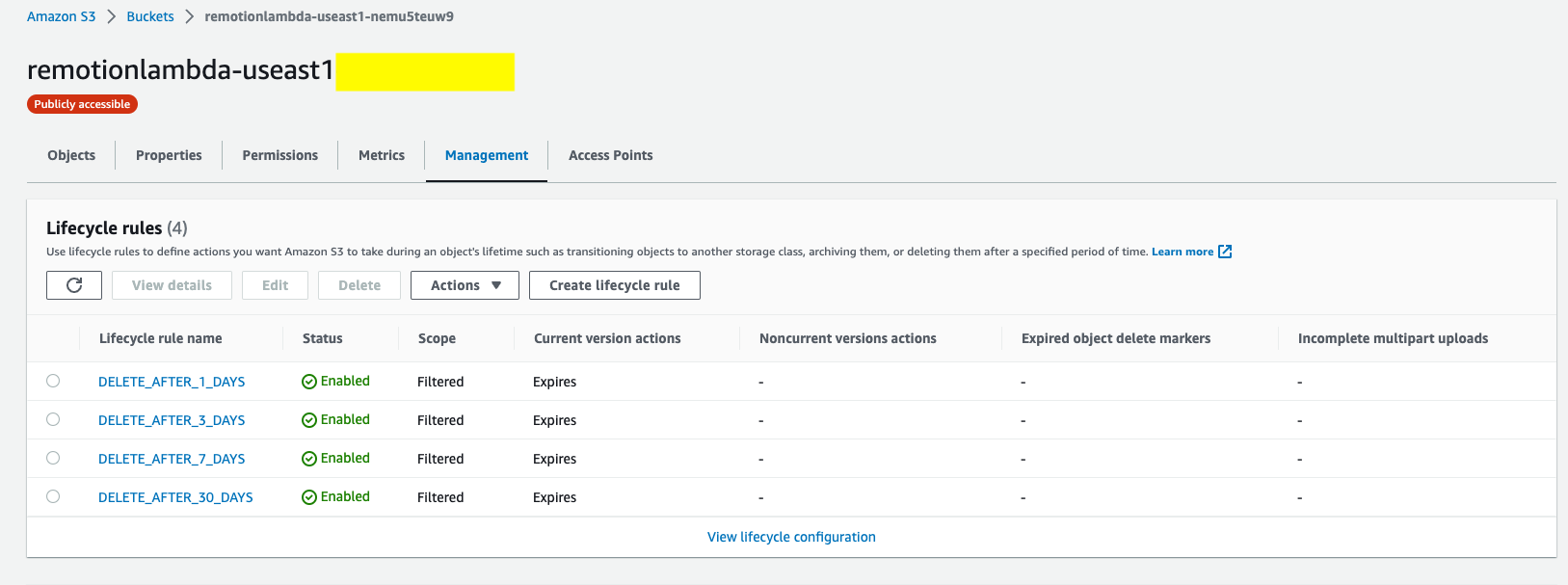This screenshot has height=585, width=1568.
Task: Switch to the Objects tab
Action: point(71,155)
